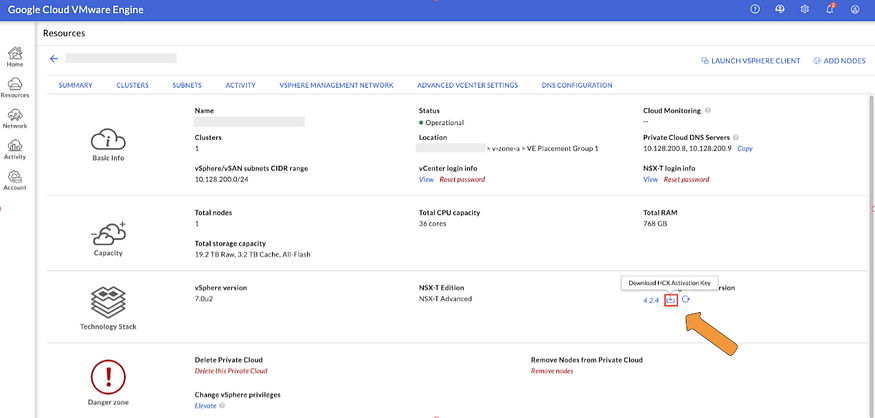The height and width of the screenshot is (418, 875).
Task: Click the Capacity clouds icon
Action: pos(108,234)
